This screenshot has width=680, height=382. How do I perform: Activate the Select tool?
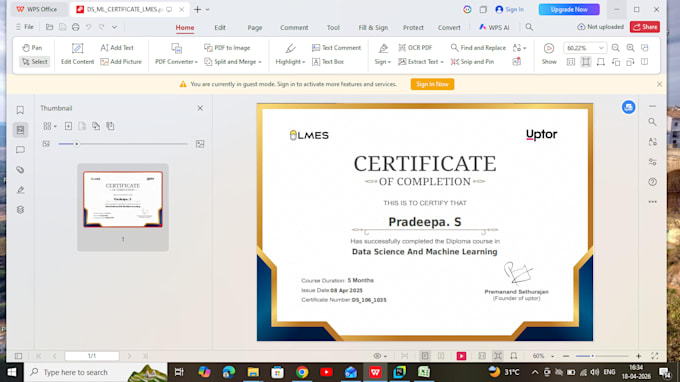(x=34, y=62)
